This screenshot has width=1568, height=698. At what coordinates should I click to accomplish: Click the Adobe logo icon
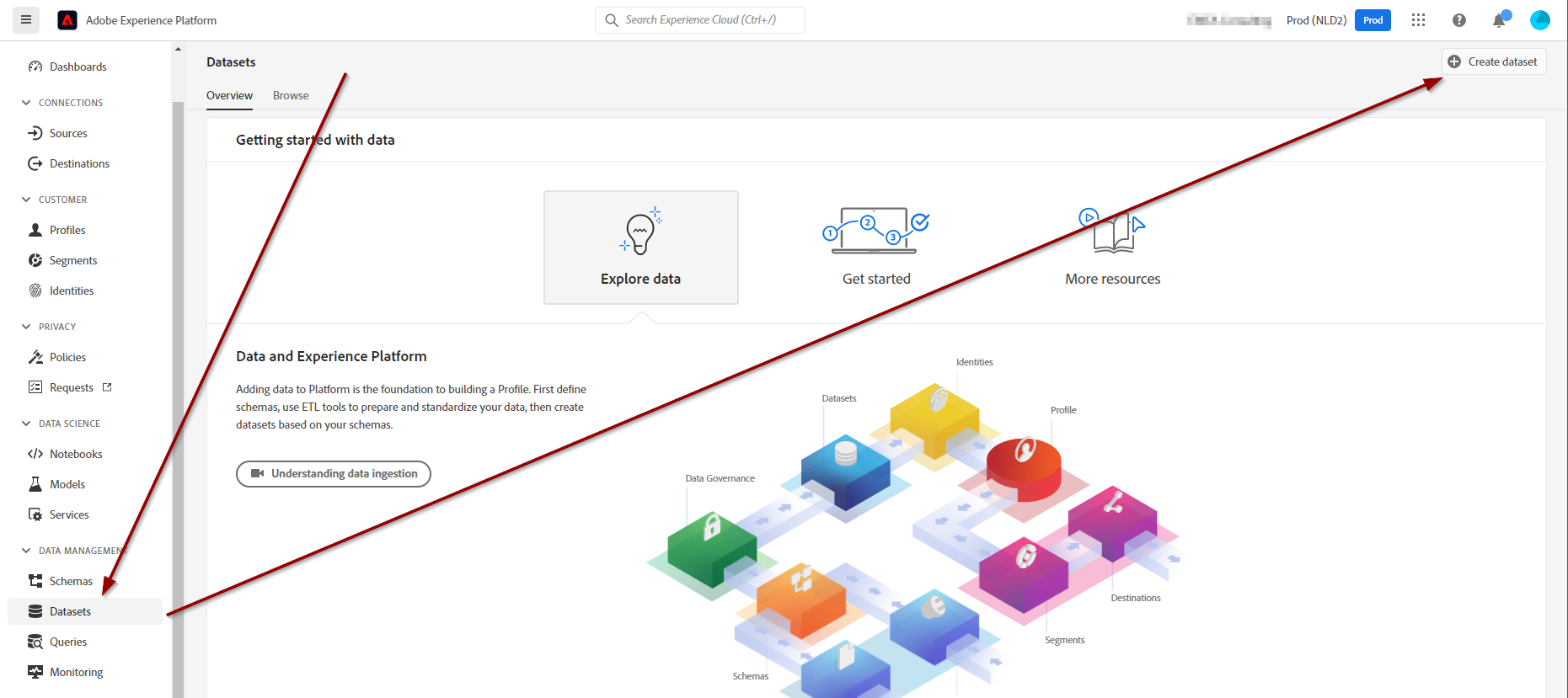coord(67,20)
